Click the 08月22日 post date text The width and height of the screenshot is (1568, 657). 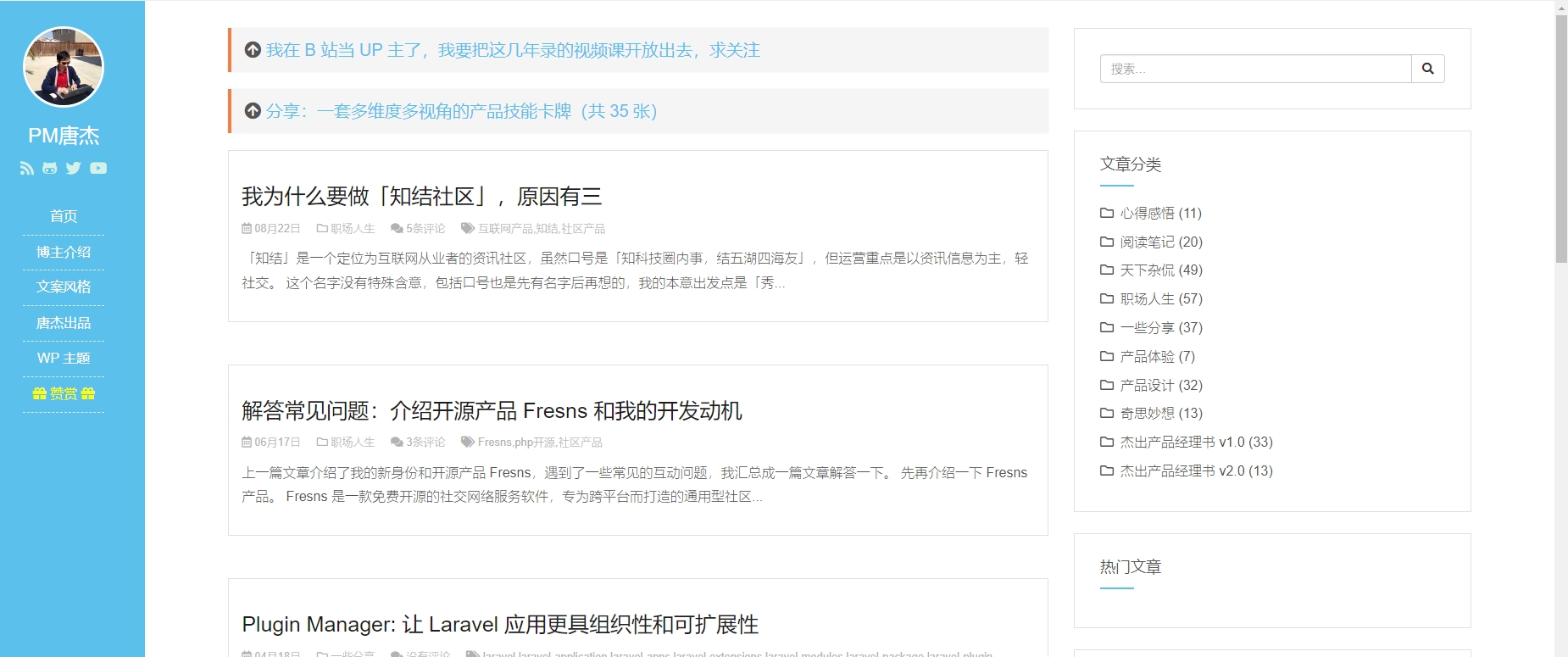(x=277, y=228)
